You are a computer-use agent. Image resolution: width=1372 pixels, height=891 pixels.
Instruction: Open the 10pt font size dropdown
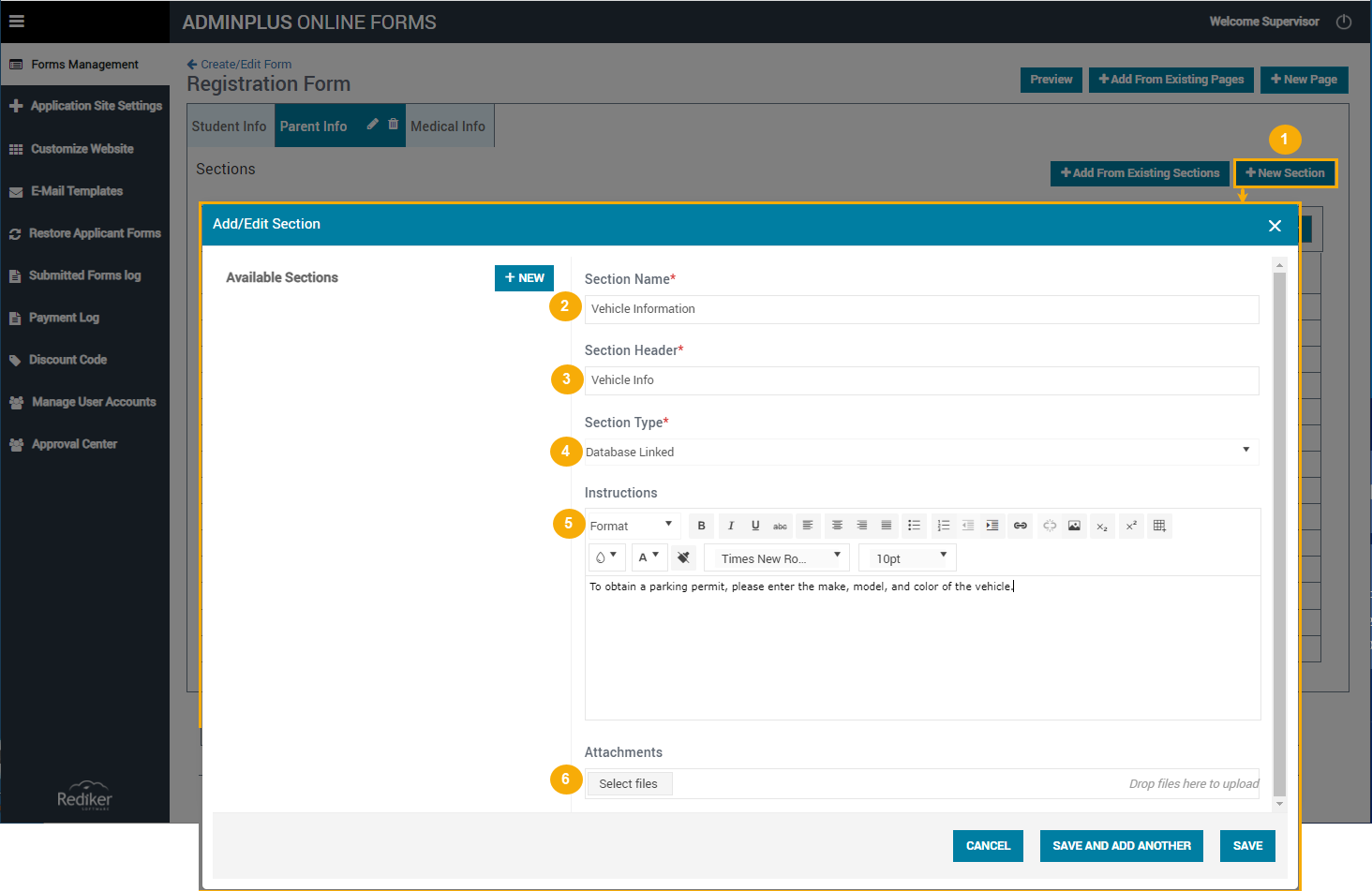tap(907, 558)
